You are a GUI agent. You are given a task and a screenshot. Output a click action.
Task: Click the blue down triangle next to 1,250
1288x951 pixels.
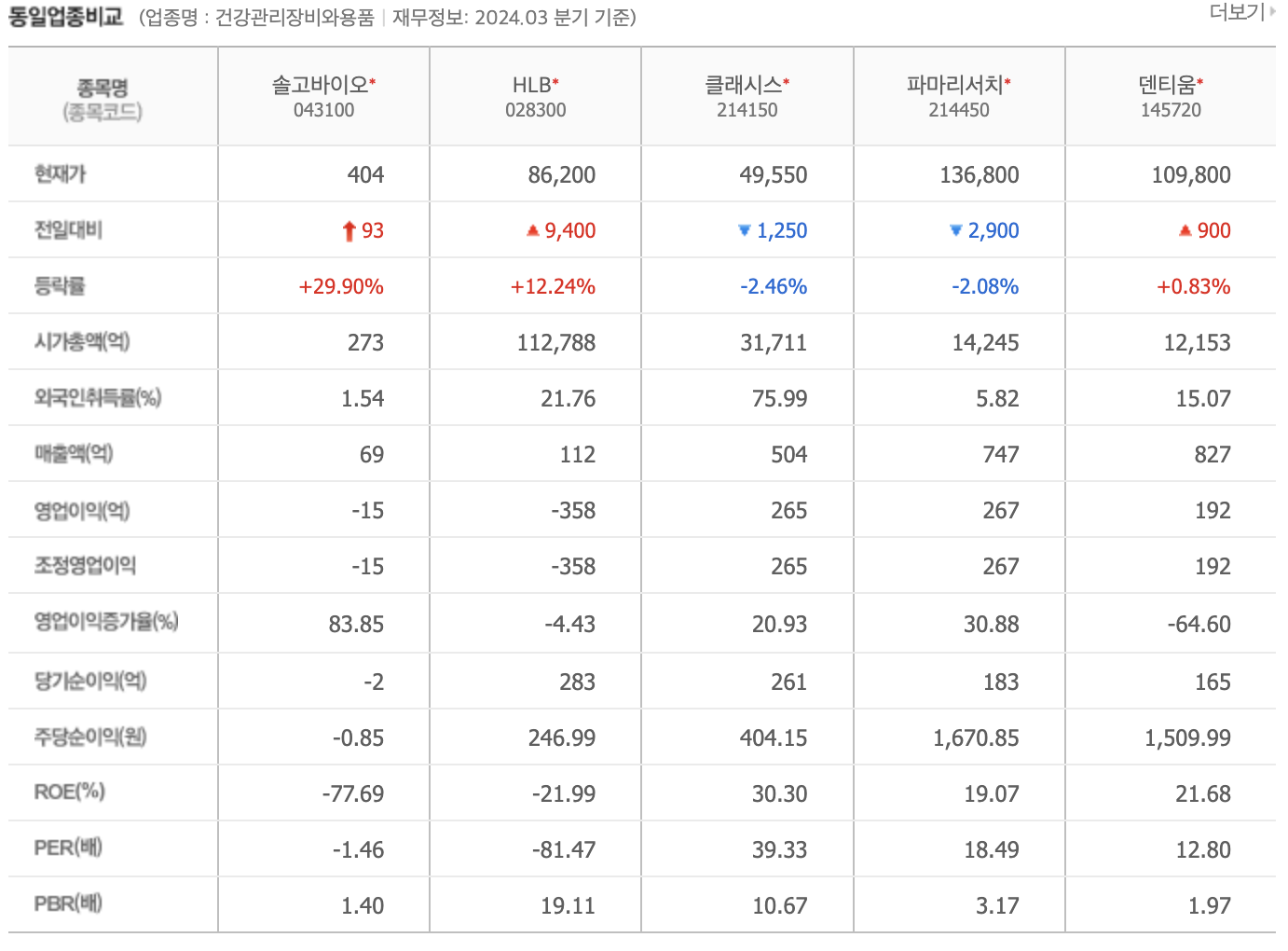744,230
